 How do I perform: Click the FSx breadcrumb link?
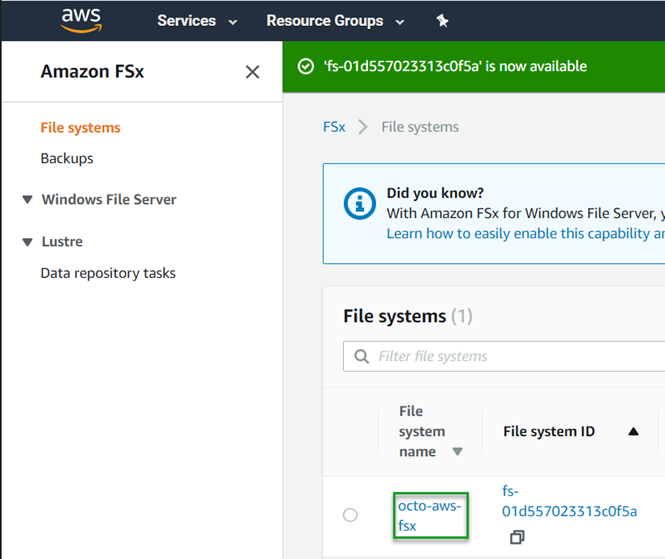point(334,127)
